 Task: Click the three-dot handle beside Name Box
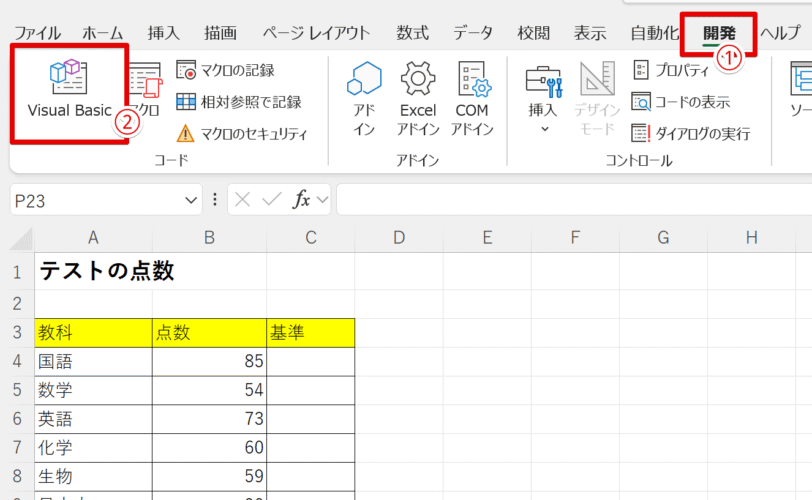(215, 199)
